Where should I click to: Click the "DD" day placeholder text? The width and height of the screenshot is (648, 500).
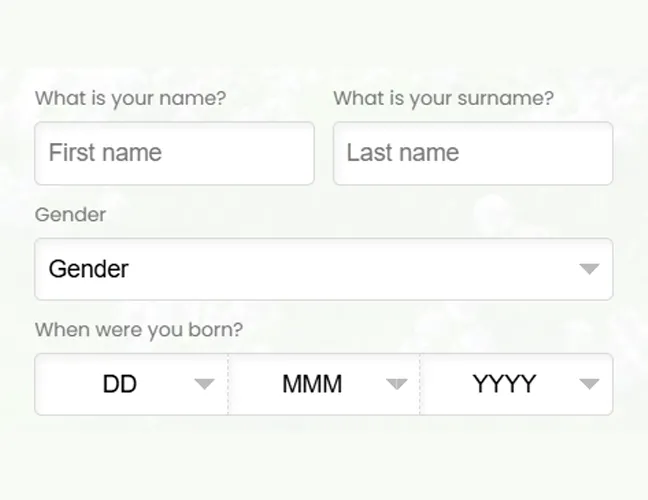[x=120, y=384]
